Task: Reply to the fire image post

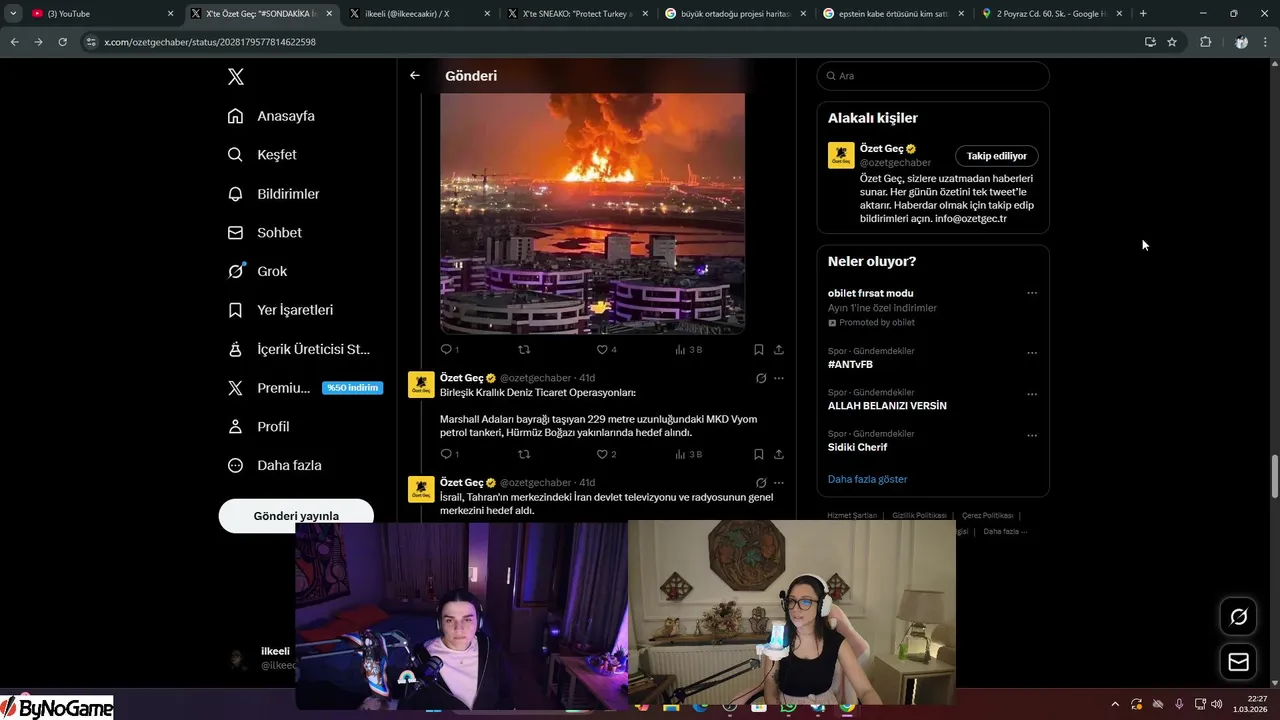Action: pyautogui.click(x=449, y=349)
